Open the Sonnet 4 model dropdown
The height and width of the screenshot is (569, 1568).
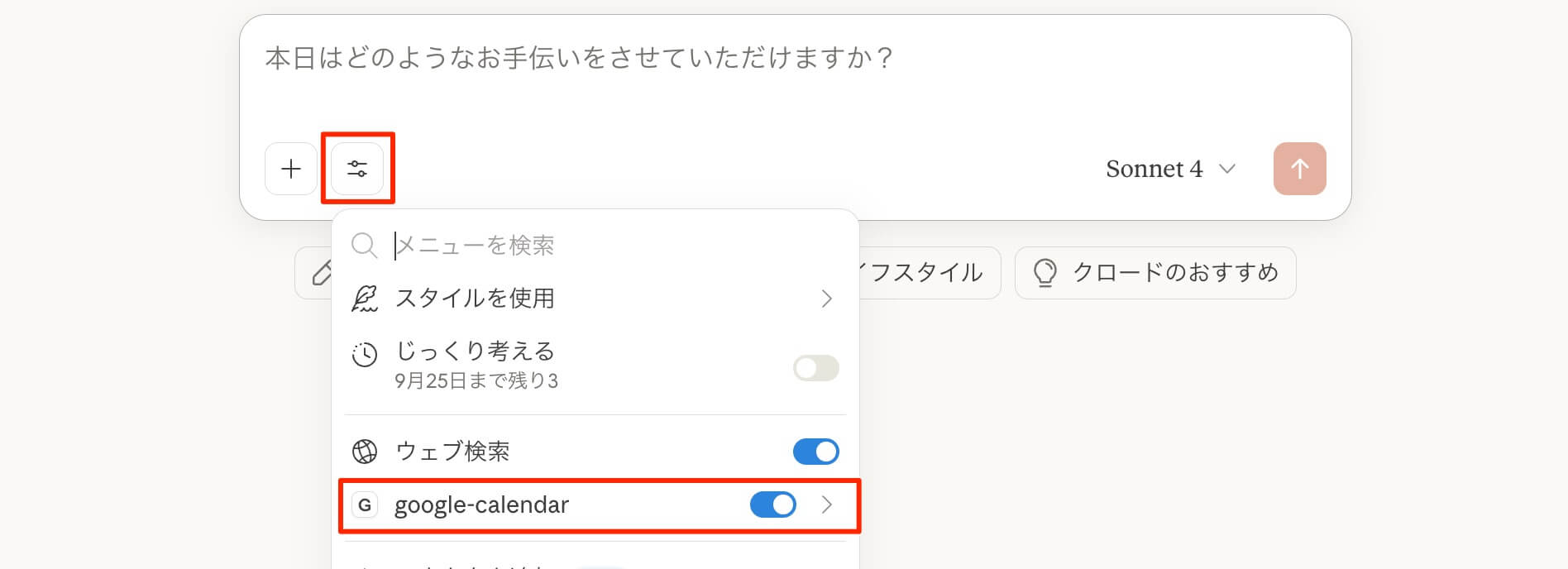pos(1169,169)
